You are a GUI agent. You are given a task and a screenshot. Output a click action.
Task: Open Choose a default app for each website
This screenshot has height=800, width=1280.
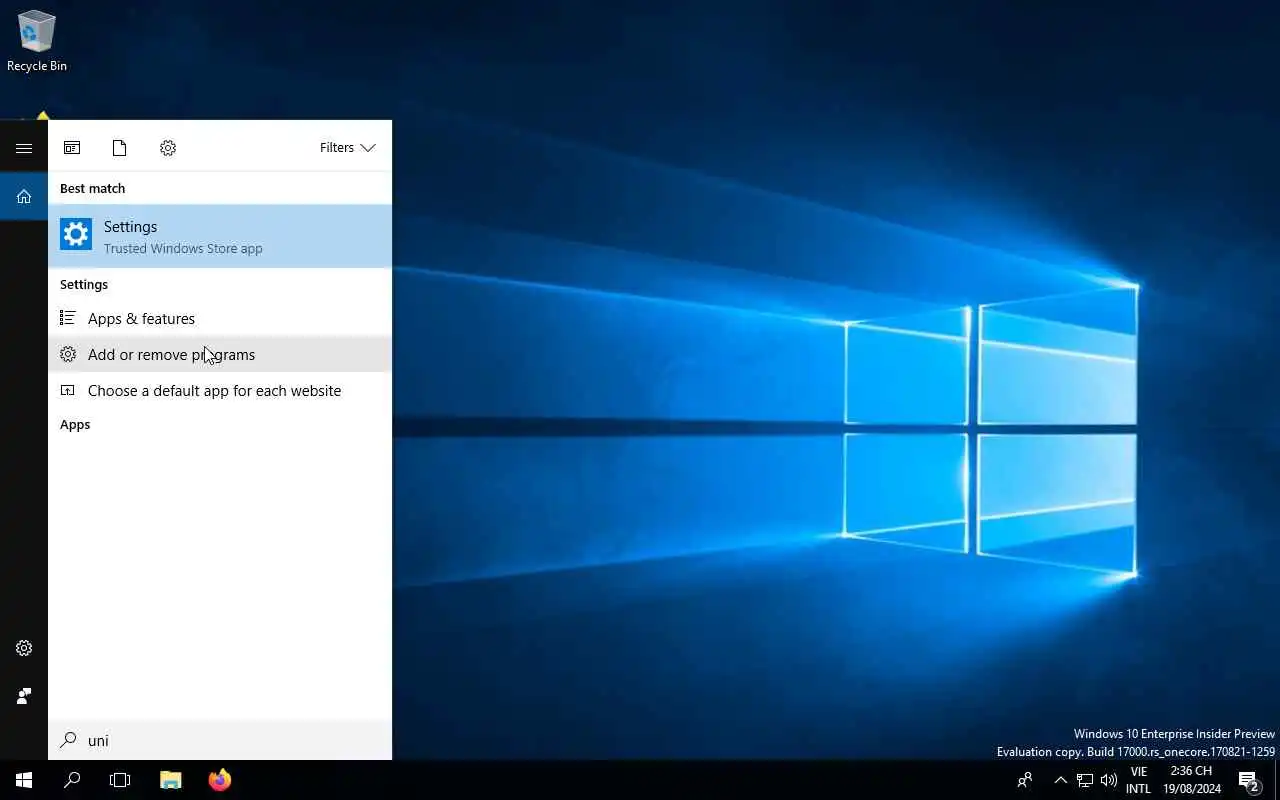coord(220,390)
